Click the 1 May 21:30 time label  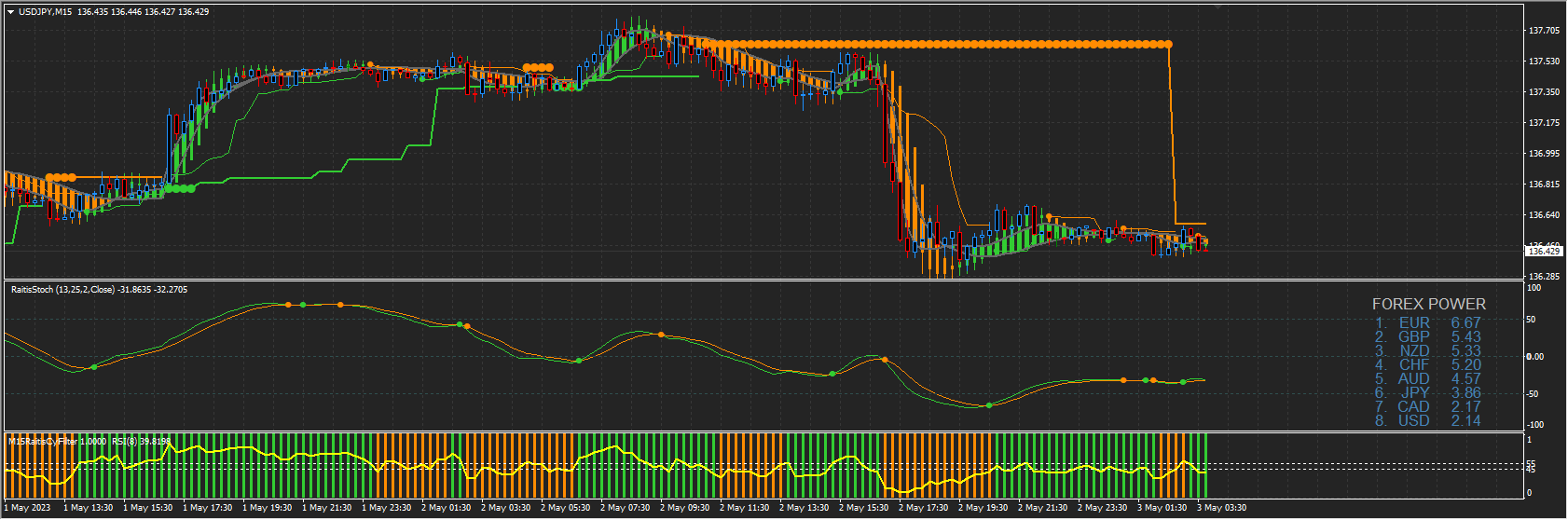[x=326, y=508]
